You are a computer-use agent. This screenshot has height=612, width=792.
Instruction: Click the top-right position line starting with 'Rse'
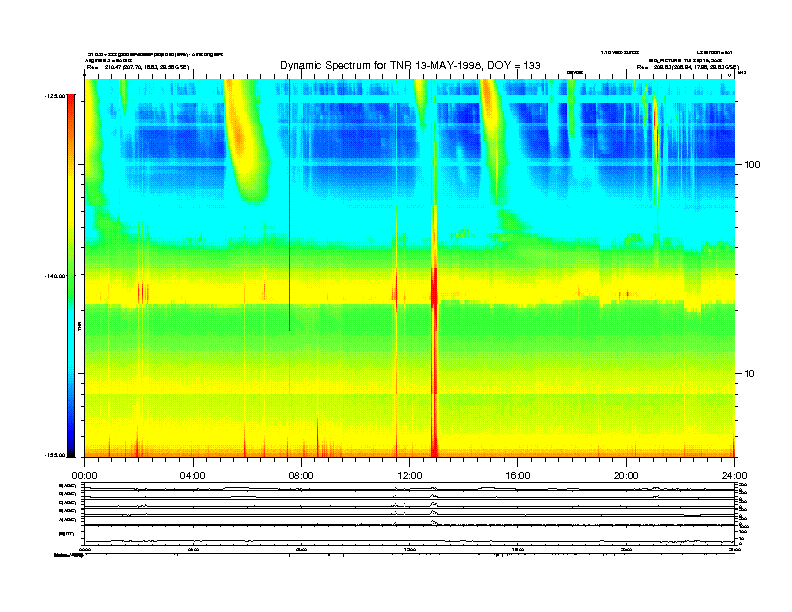687,67
